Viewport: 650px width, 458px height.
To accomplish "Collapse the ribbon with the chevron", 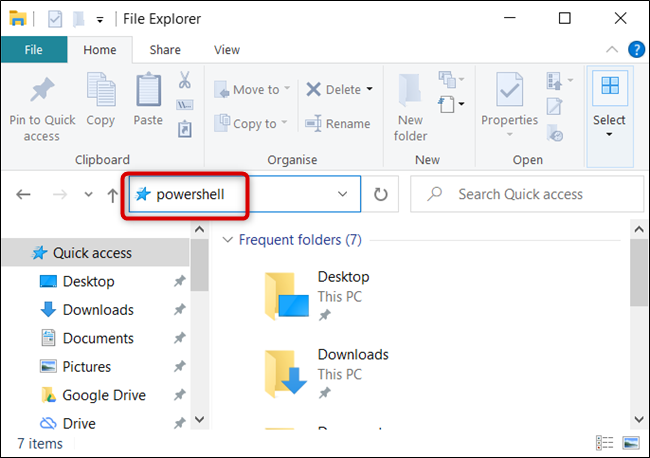I will coord(612,50).
